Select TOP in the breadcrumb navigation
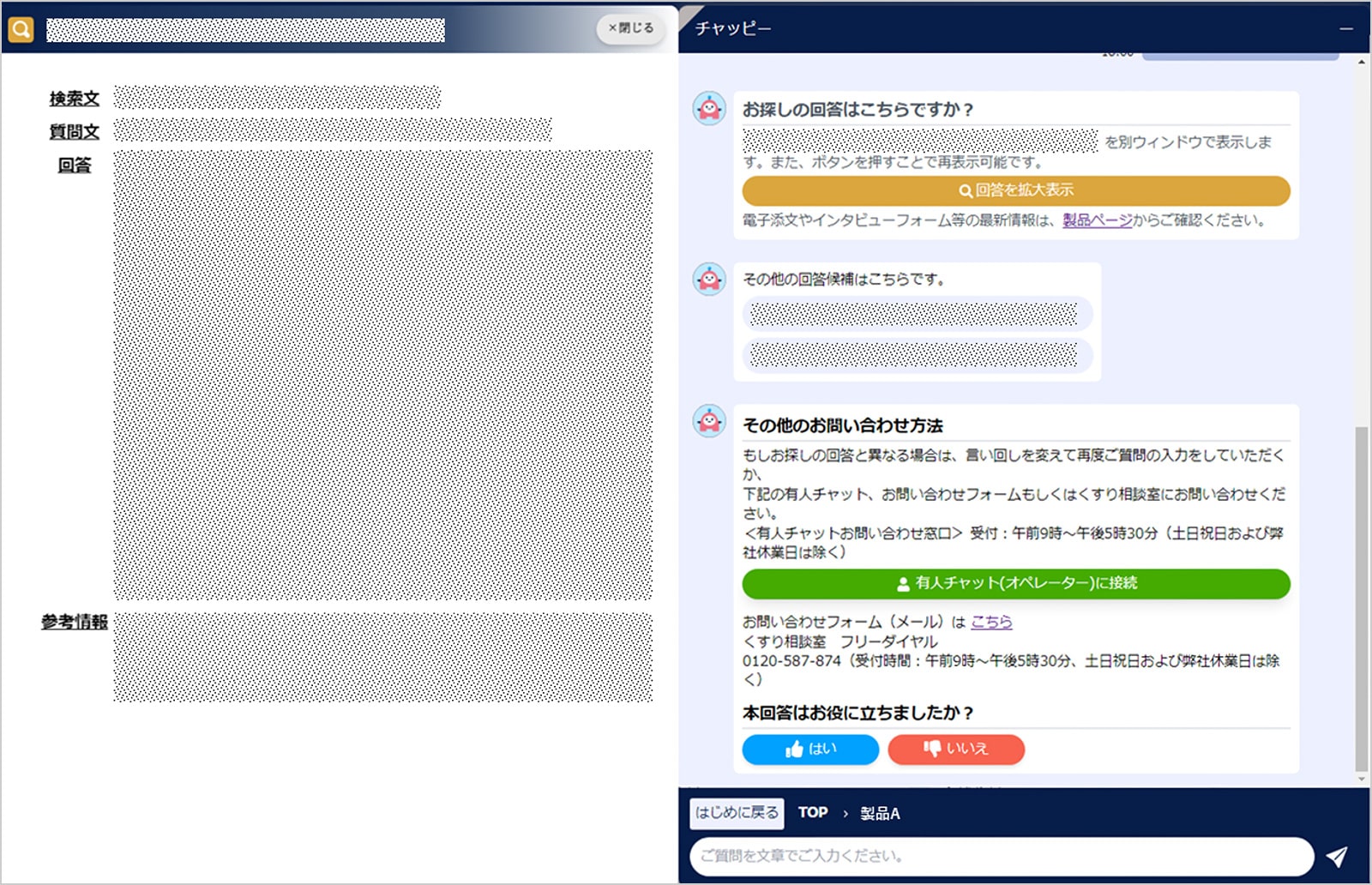The image size is (1372, 885). [x=812, y=813]
